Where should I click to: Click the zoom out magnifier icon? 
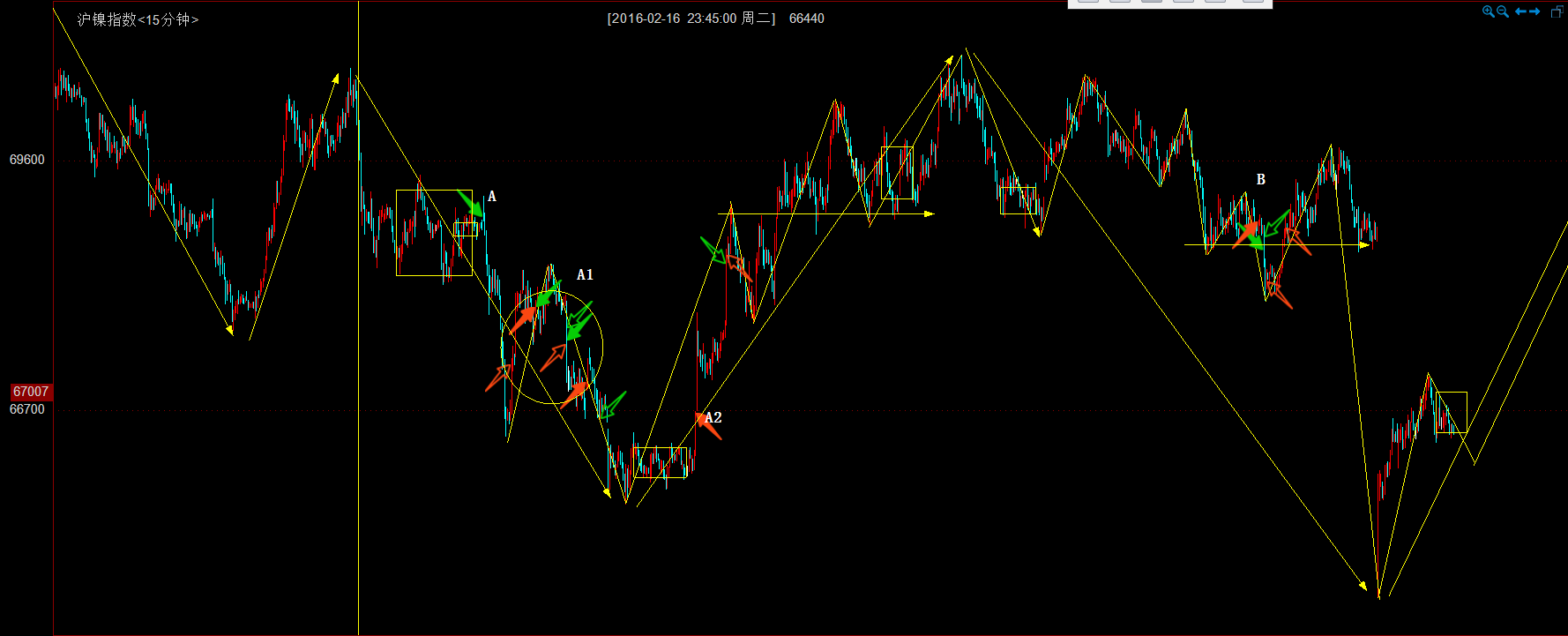pyautogui.click(x=1503, y=11)
